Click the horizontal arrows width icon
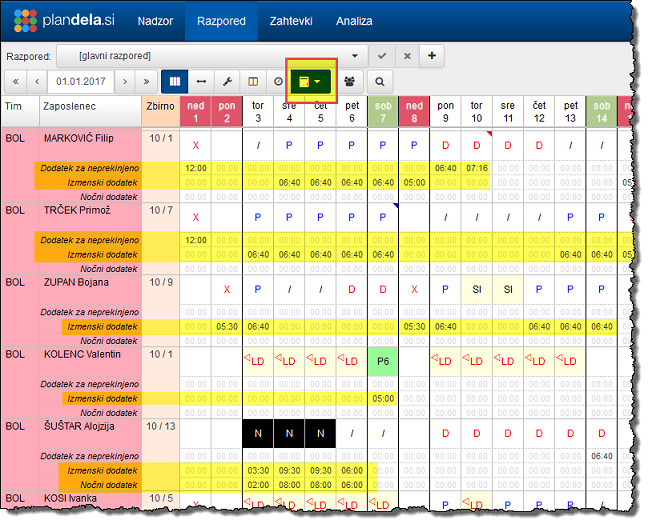 click(201, 81)
